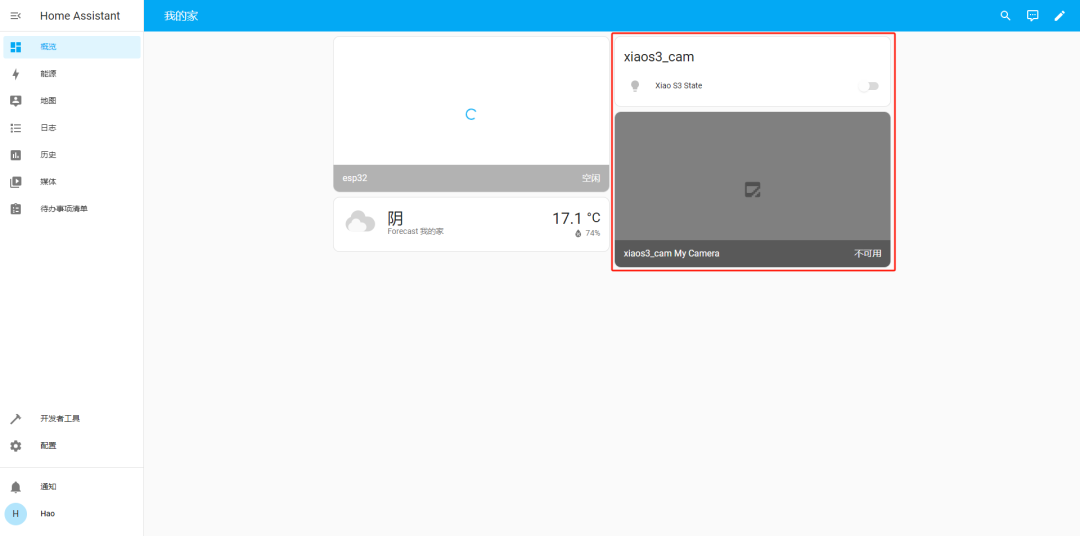The image size is (1080, 536).
Task: Click the esp32 camera card loading spinner
Action: pos(471,114)
